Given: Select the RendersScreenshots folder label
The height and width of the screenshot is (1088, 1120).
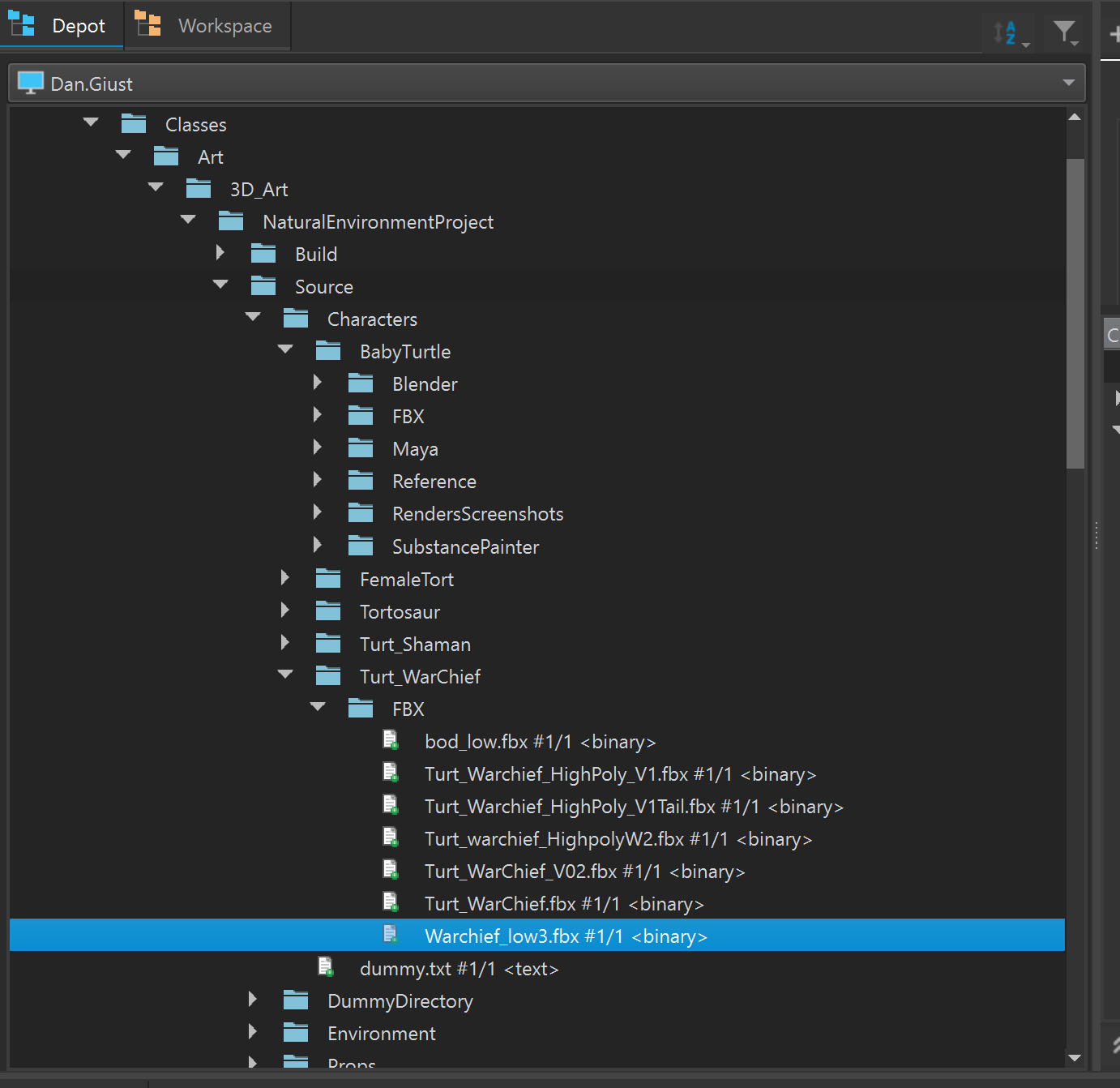Looking at the screenshot, I should tap(478, 514).
